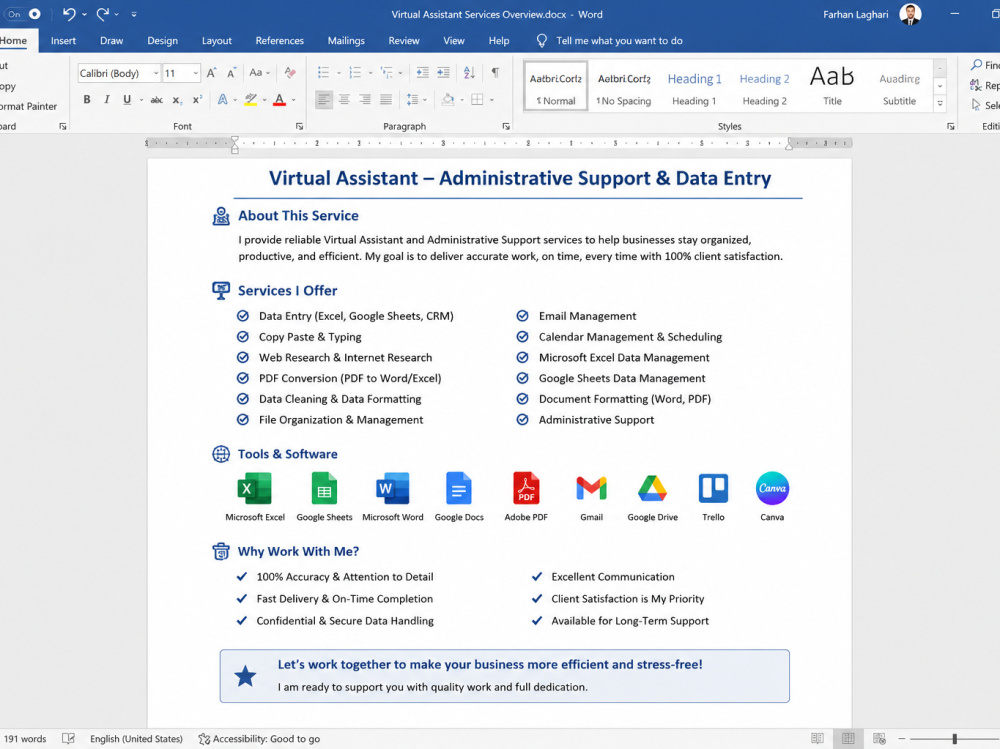Click the Shading paint bucket icon
Image resolution: width=1000 pixels, height=749 pixels.
click(448, 100)
